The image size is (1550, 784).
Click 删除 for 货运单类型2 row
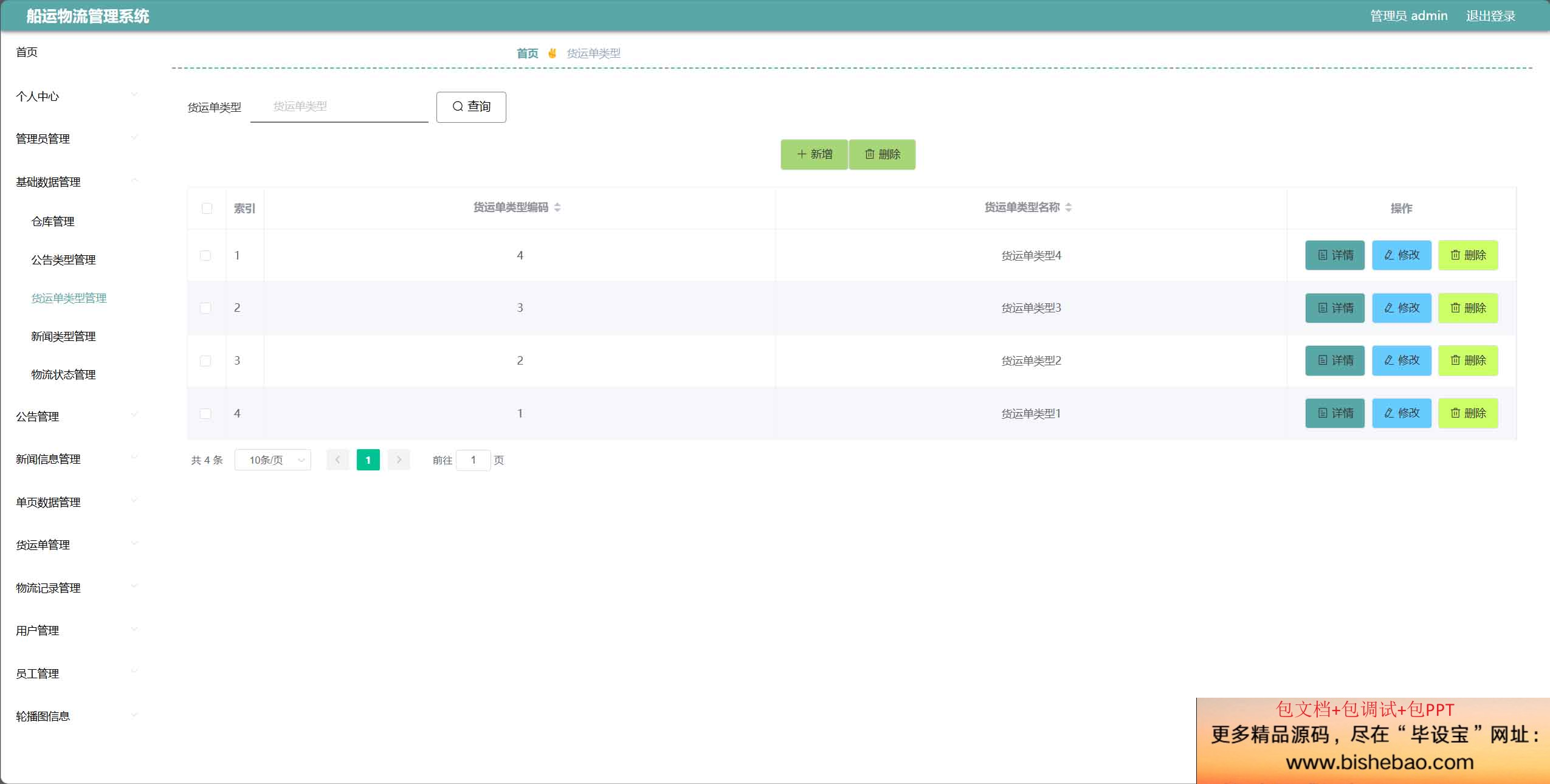1468,360
